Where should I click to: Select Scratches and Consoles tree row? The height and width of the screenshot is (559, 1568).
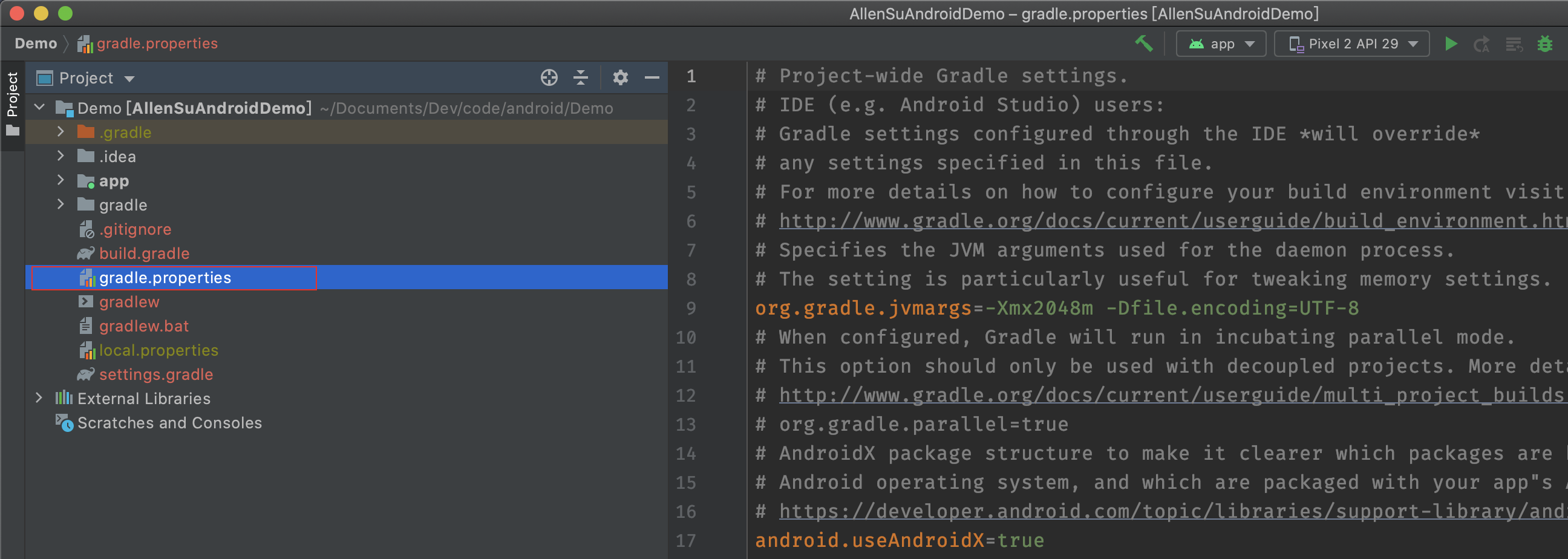pos(347,423)
